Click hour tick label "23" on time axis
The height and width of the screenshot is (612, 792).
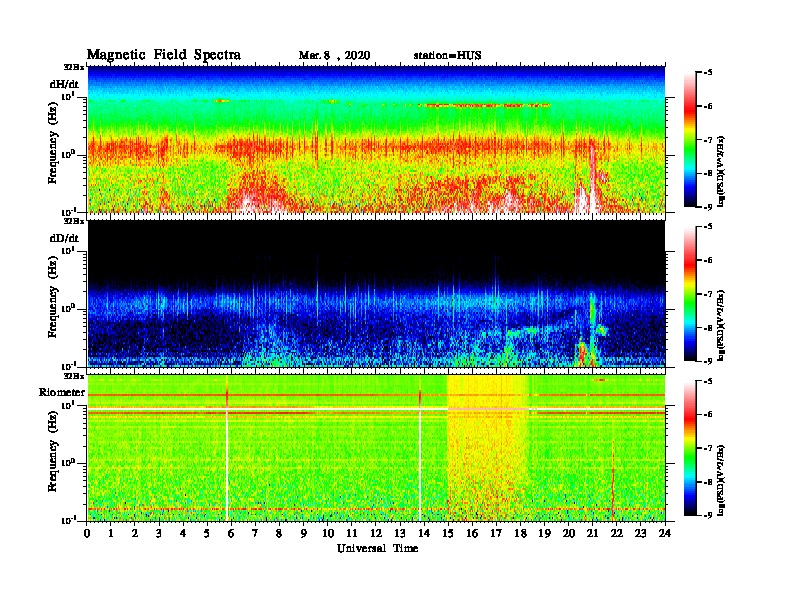pos(640,533)
